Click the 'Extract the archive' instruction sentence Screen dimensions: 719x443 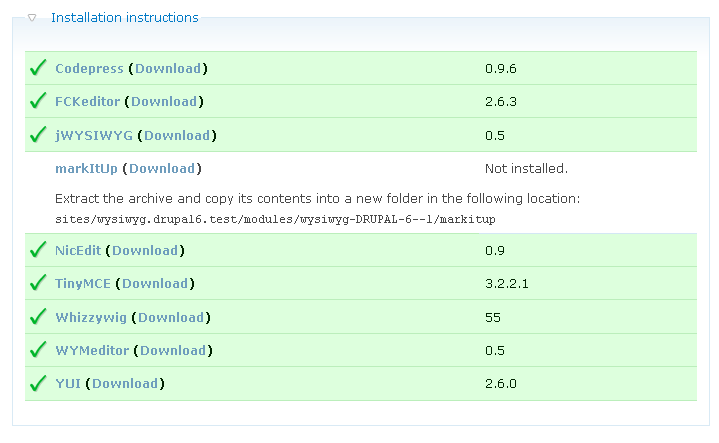tap(317, 199)
